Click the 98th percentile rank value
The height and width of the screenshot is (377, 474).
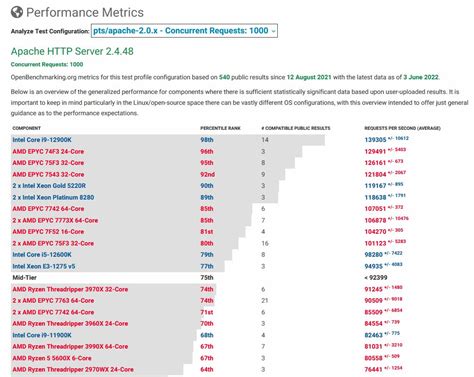point(207,140)
